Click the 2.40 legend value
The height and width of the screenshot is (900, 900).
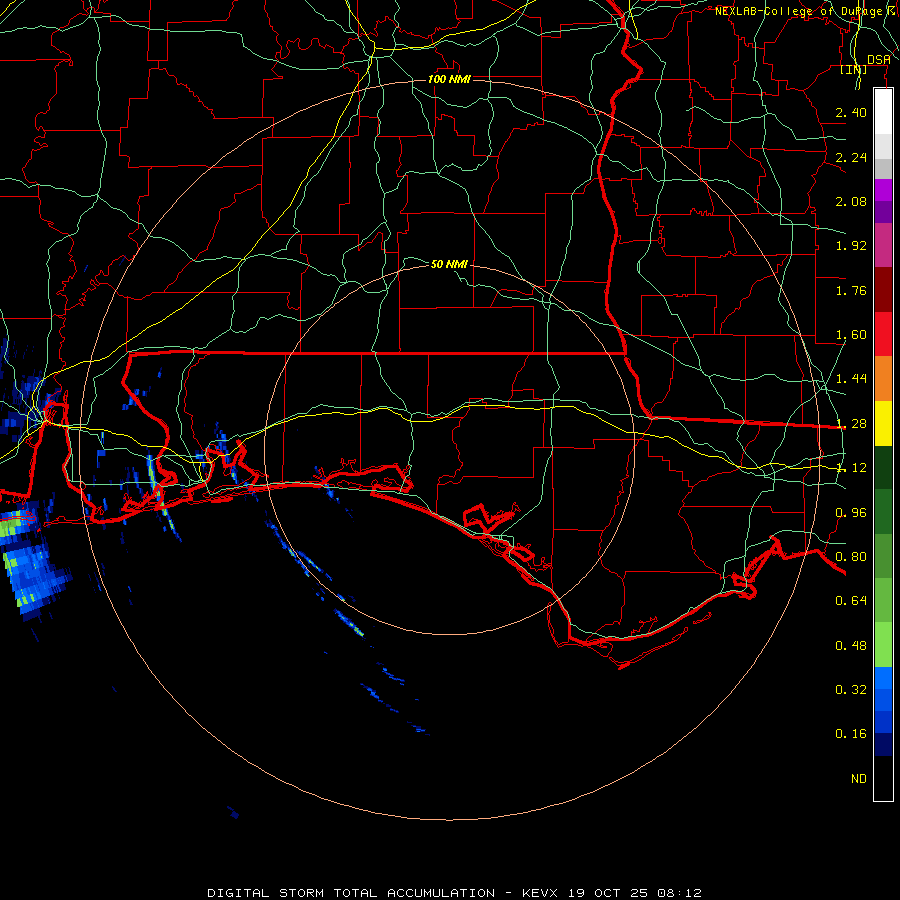point(851,112)
